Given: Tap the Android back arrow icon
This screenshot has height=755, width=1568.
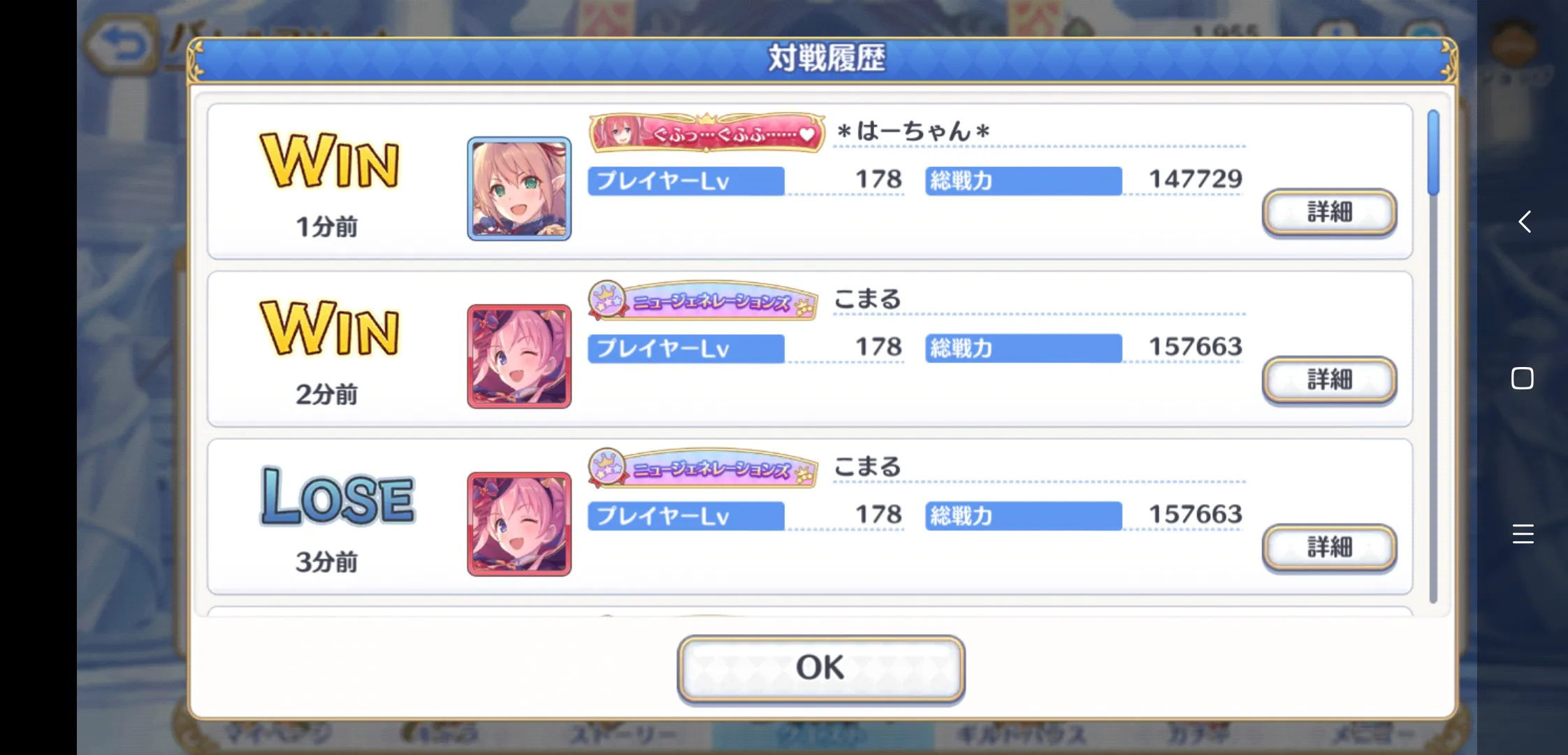Looking at the screenshot, I should pyautogui.click(x=1524, y=222).
